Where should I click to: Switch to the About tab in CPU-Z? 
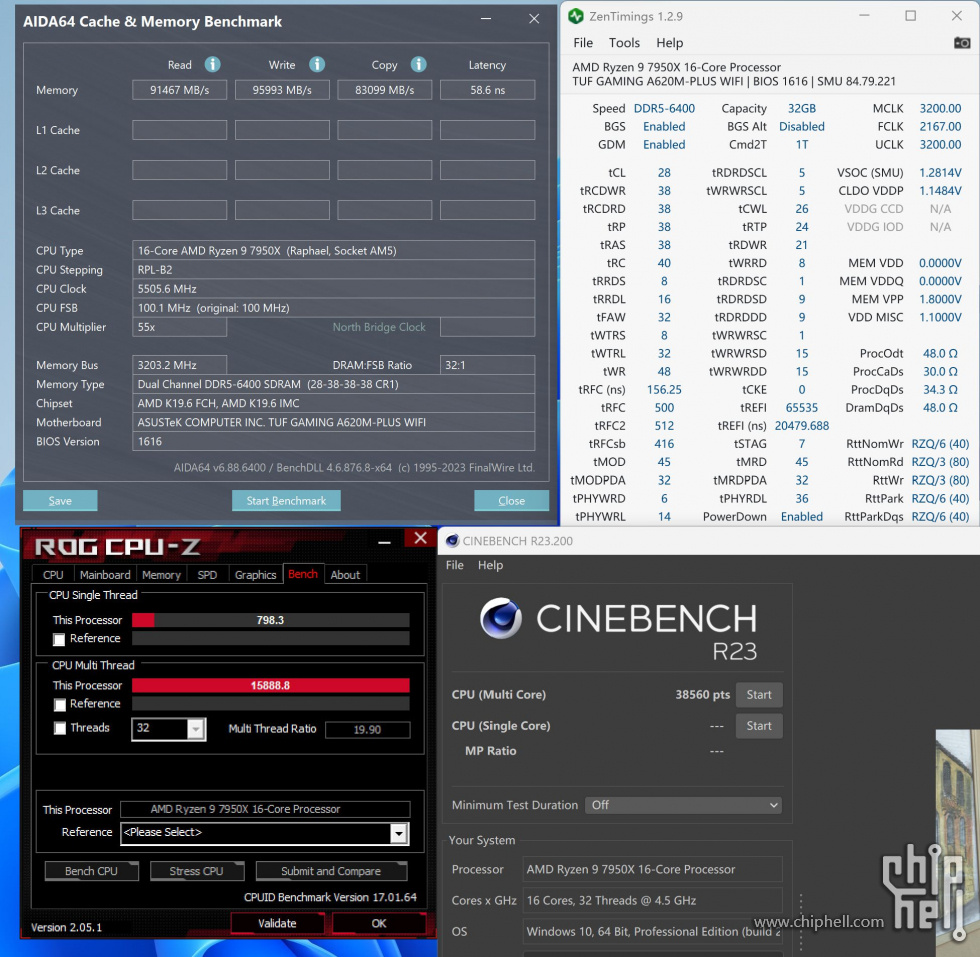click(x=345, y=574)
